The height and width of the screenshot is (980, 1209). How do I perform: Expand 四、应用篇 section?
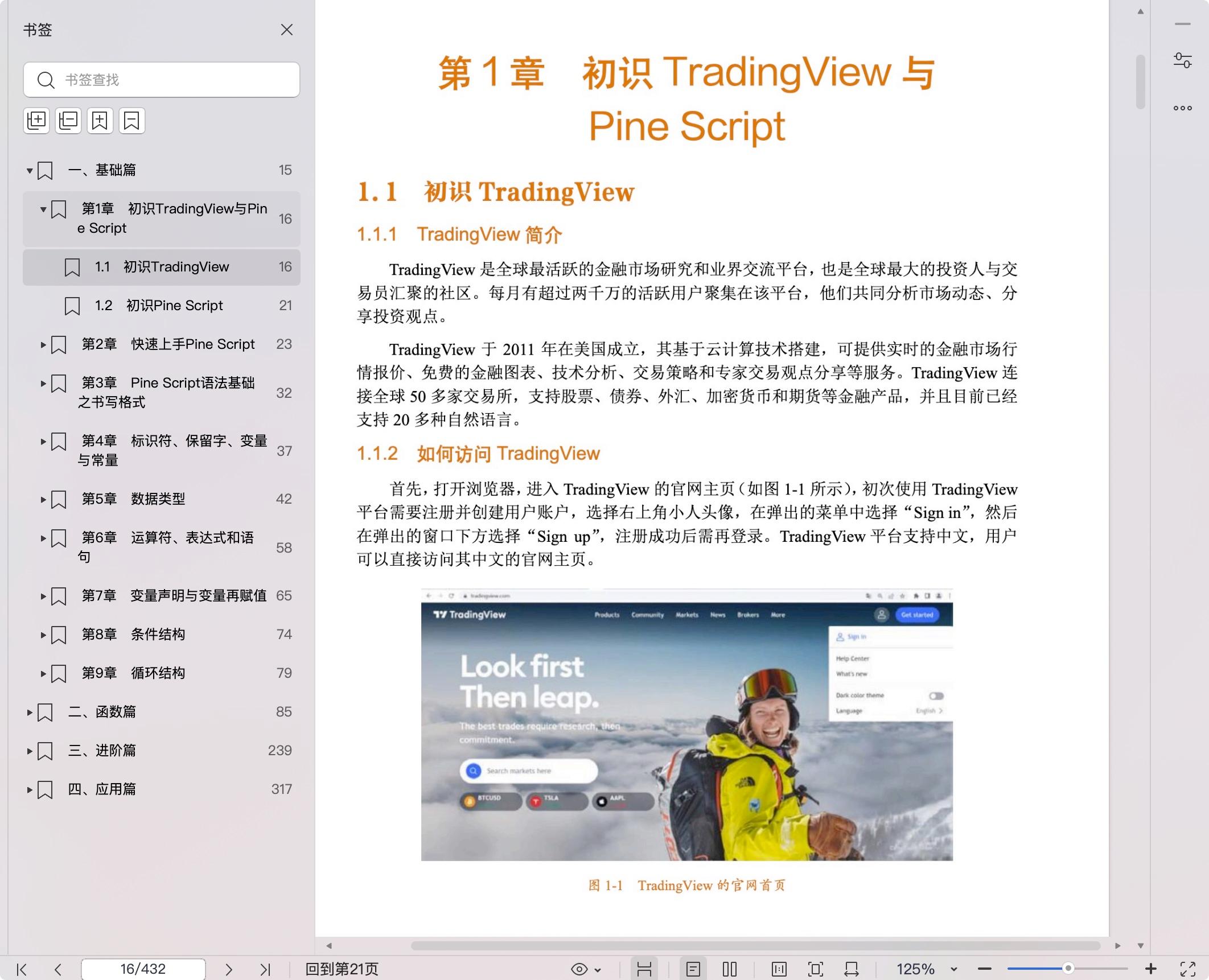point(30,789)
